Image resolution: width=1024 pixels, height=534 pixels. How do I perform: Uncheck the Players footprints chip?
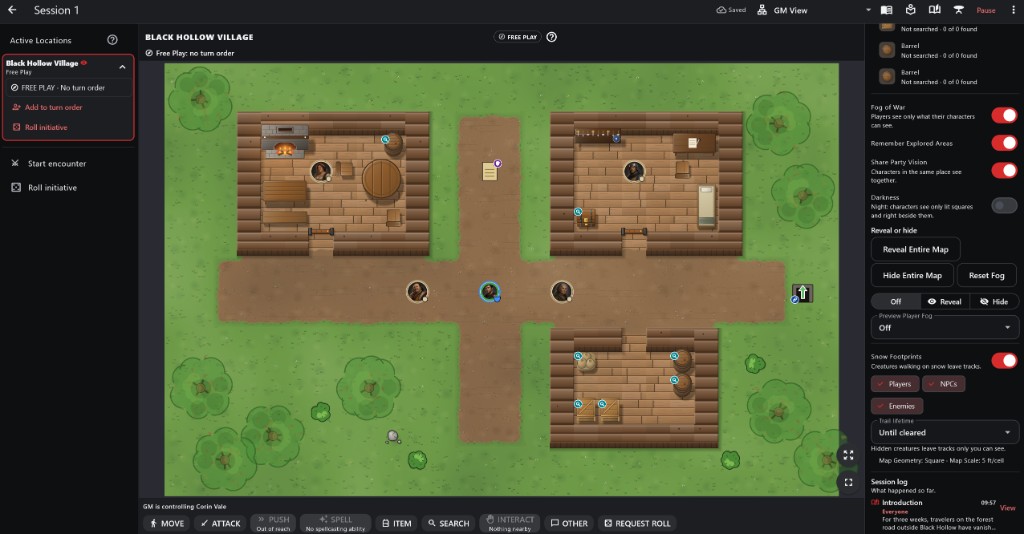pos(895,384)
